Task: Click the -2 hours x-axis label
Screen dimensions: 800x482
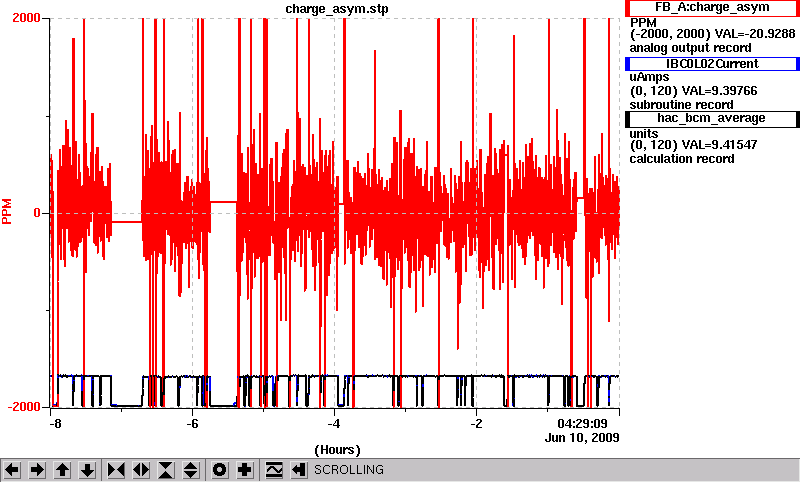Action: (476, 424)
